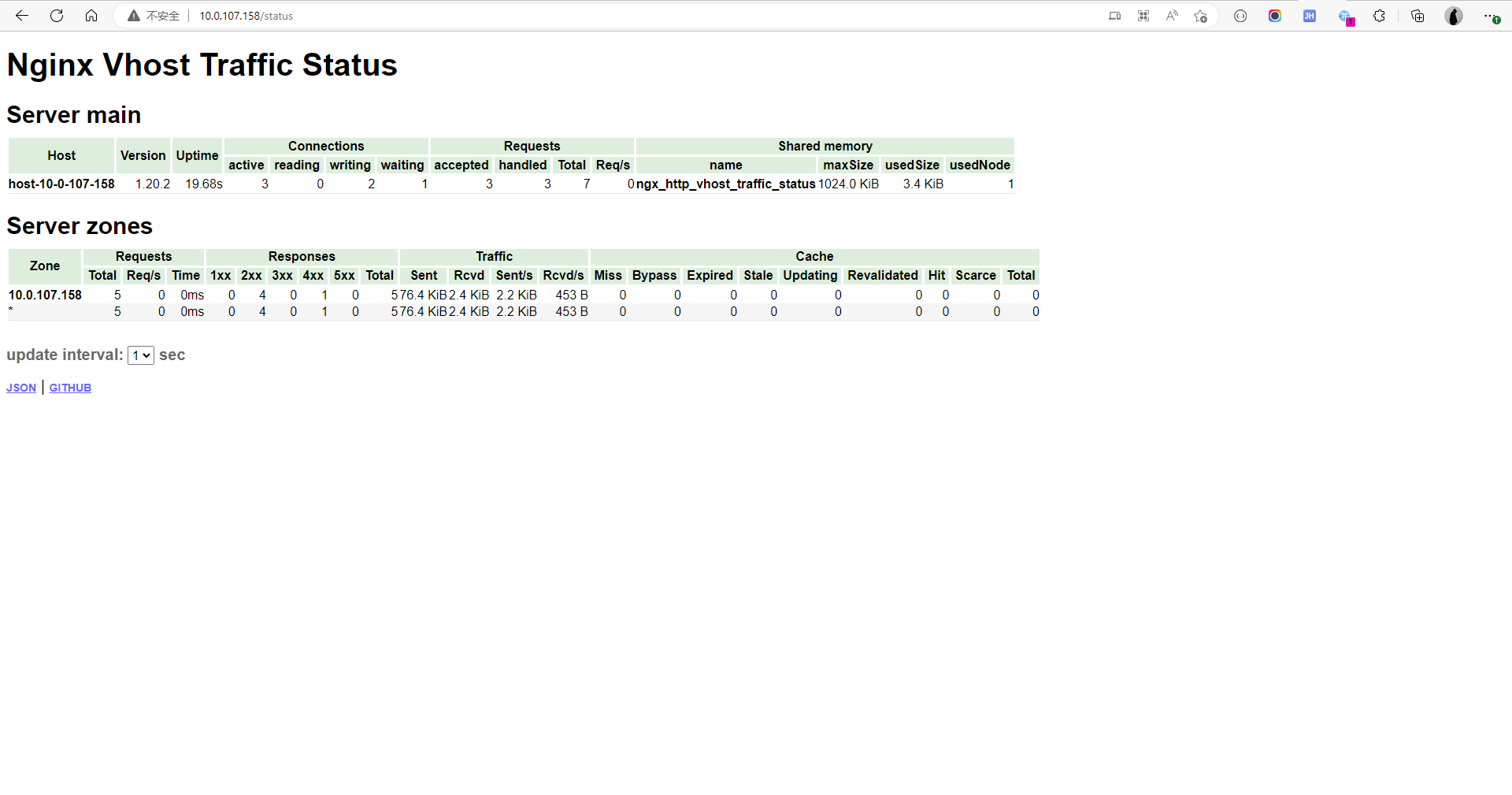Screen dimensions: 1512x795
Task: Change update interval to another value
Action: 140,355
